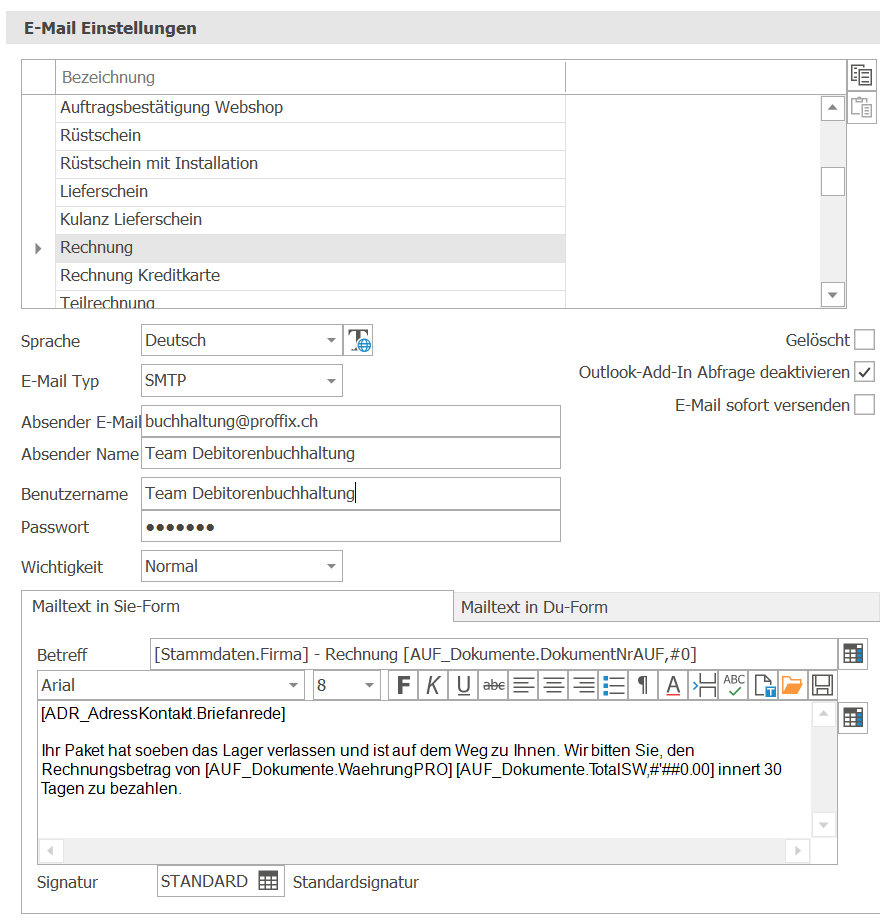This screenshot has width=890, height=923.
Task: Open the Sprache dropdown
Action: pyautogui.click(x=331, y=340)
